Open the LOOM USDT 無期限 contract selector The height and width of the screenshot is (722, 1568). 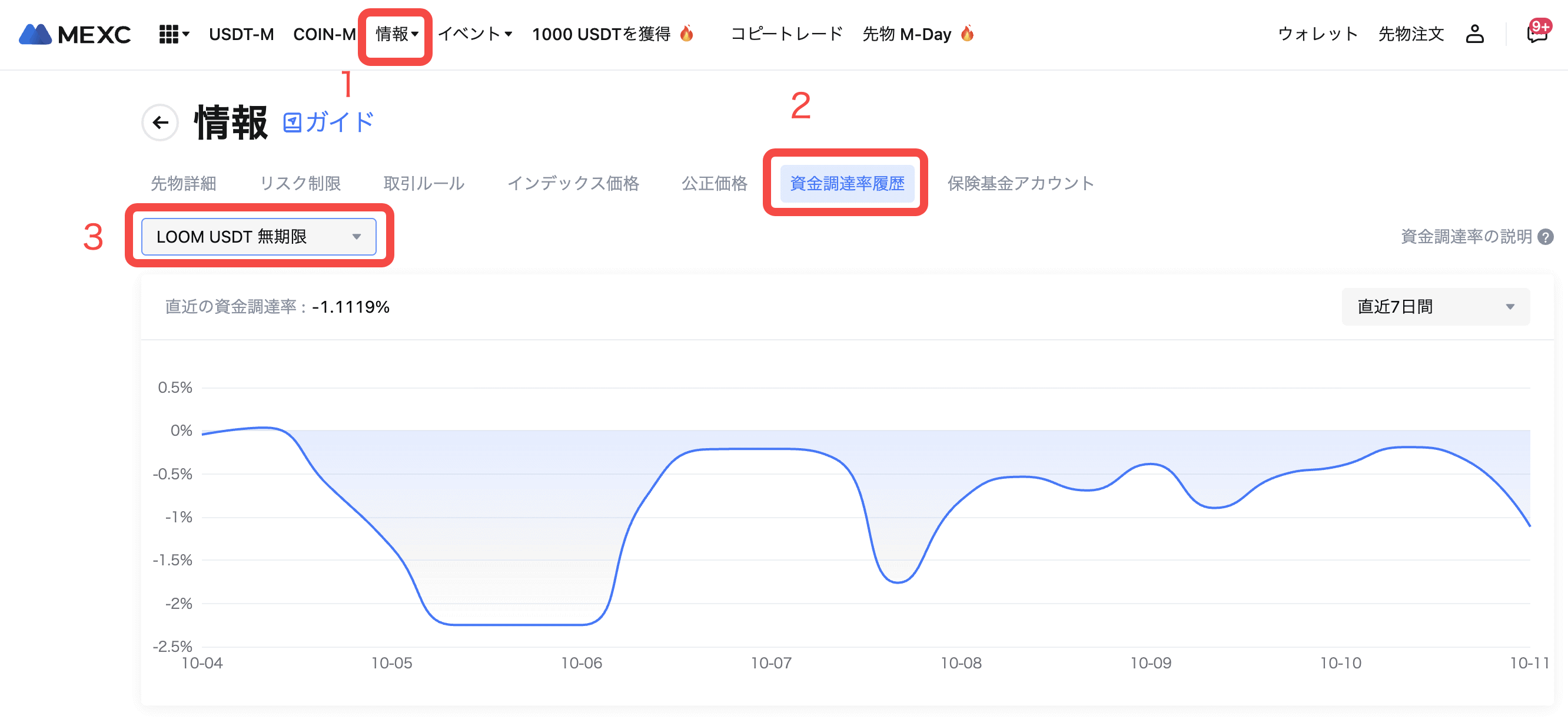coord(259,237)
